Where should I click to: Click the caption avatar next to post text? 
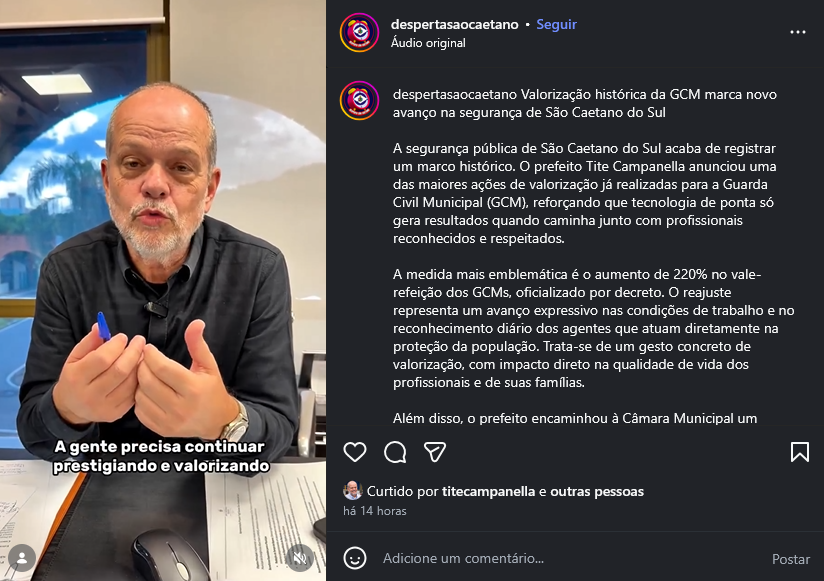pyautogui.click(x=359, y=100)
